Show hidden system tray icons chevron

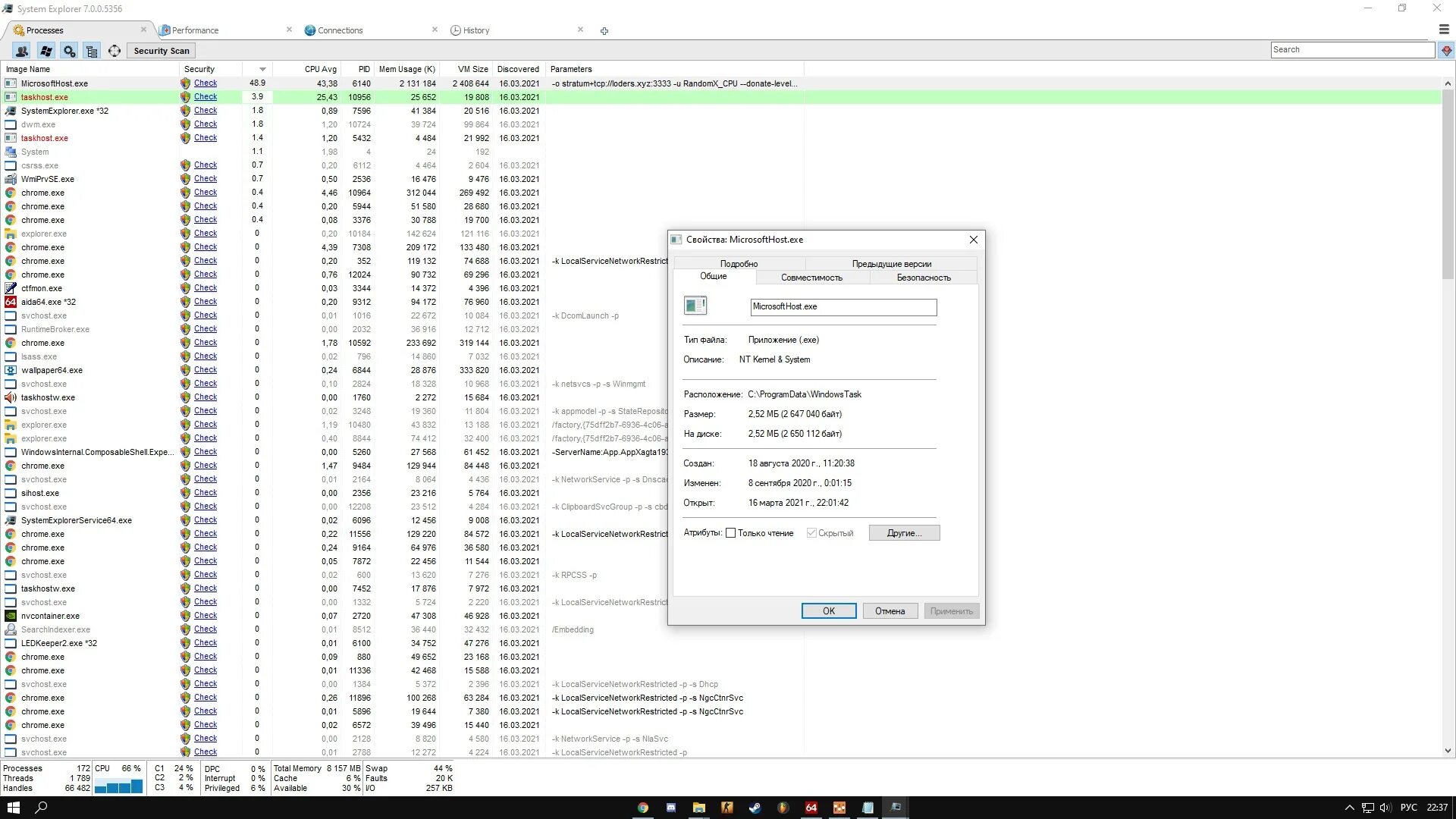pos(1349,808)
